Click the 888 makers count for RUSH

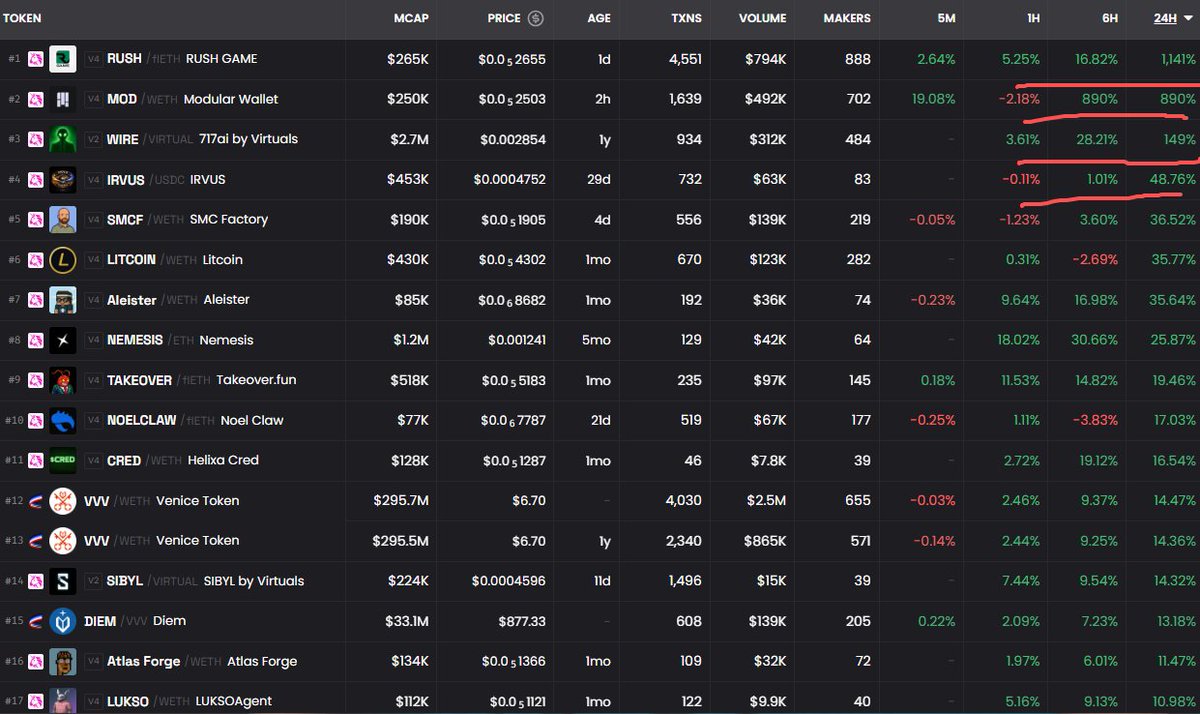coord(857,59)
